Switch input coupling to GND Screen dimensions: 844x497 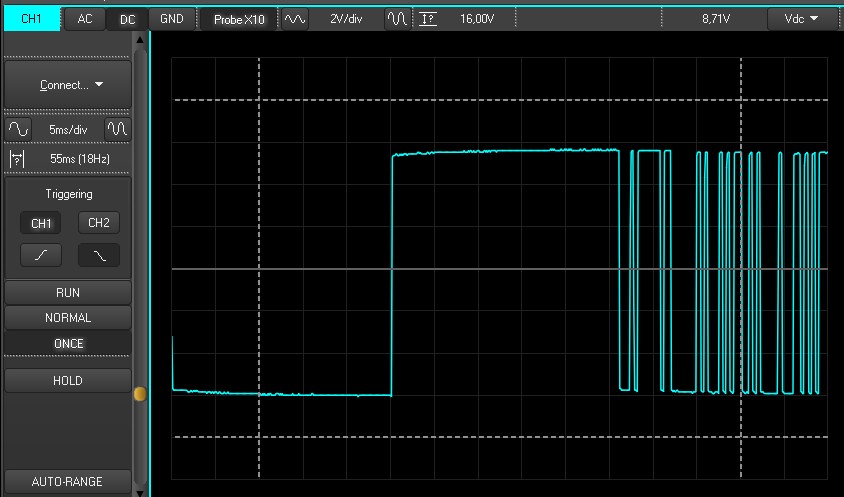click(x=172, y=19)
